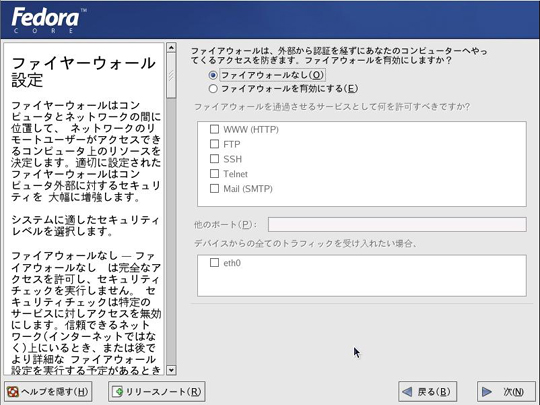Click the help panel scroll-up arrow

(171, 47)
